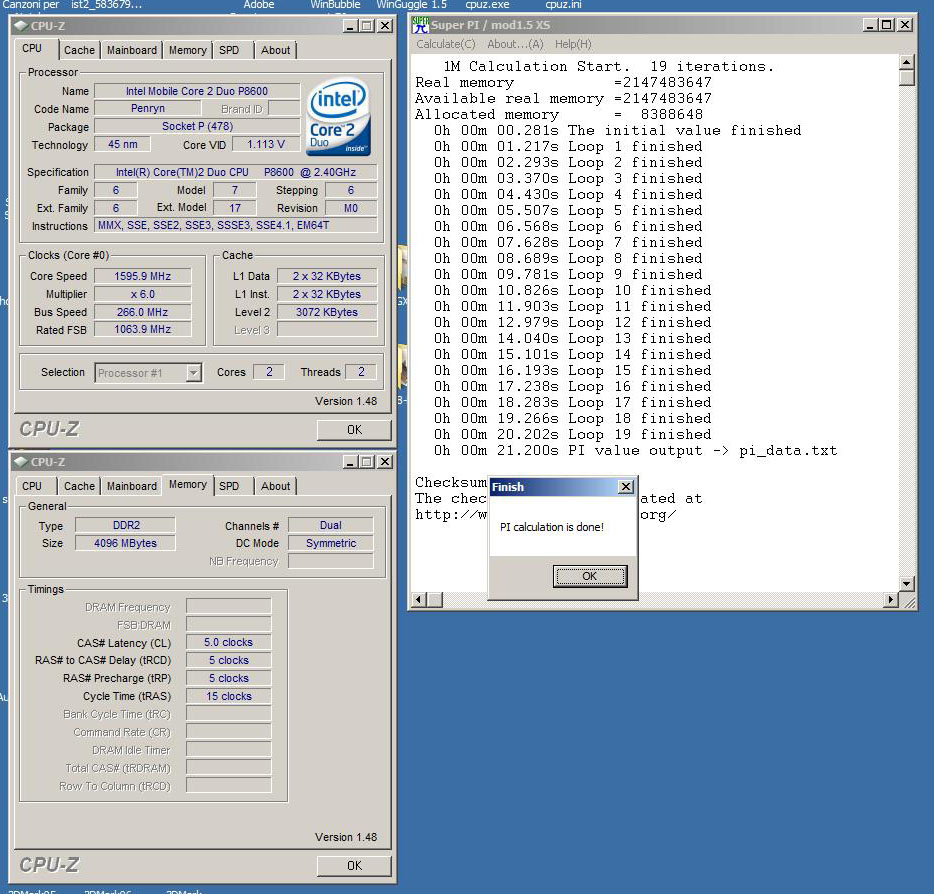Switch to Cache tab in top CPU-Z window
Viewport: 934px width, 894px height.
[80, 50]
